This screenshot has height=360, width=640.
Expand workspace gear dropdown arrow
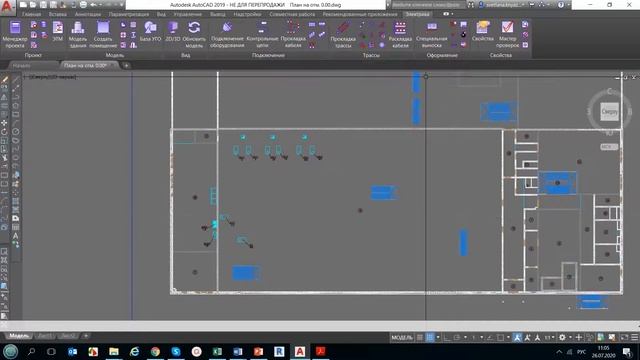pyautogui.click(x=570, y=337)
